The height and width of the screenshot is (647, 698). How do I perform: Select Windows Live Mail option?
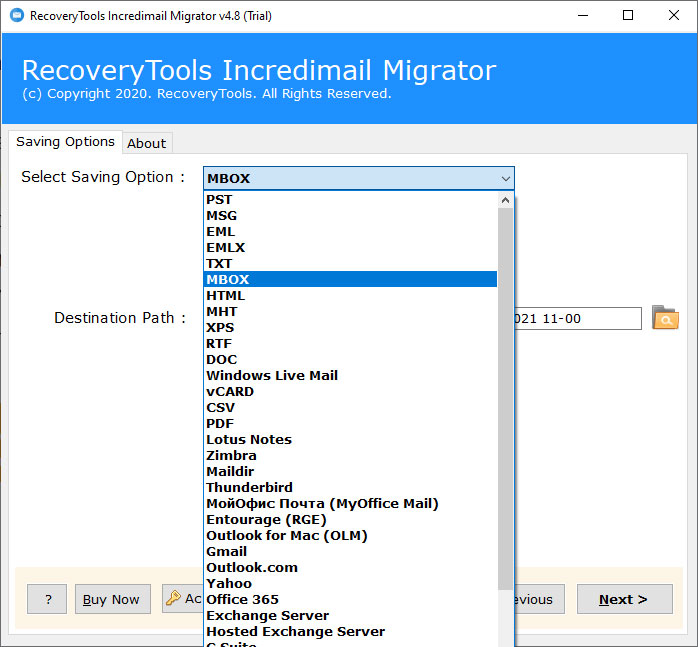point(350,375)
